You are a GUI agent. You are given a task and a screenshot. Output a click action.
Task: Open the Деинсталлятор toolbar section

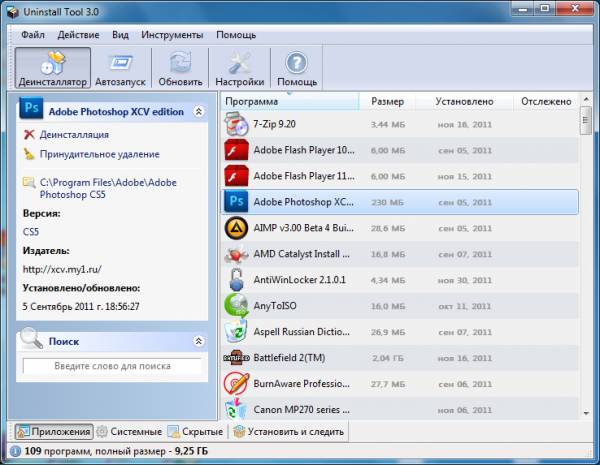coord(53,68)
